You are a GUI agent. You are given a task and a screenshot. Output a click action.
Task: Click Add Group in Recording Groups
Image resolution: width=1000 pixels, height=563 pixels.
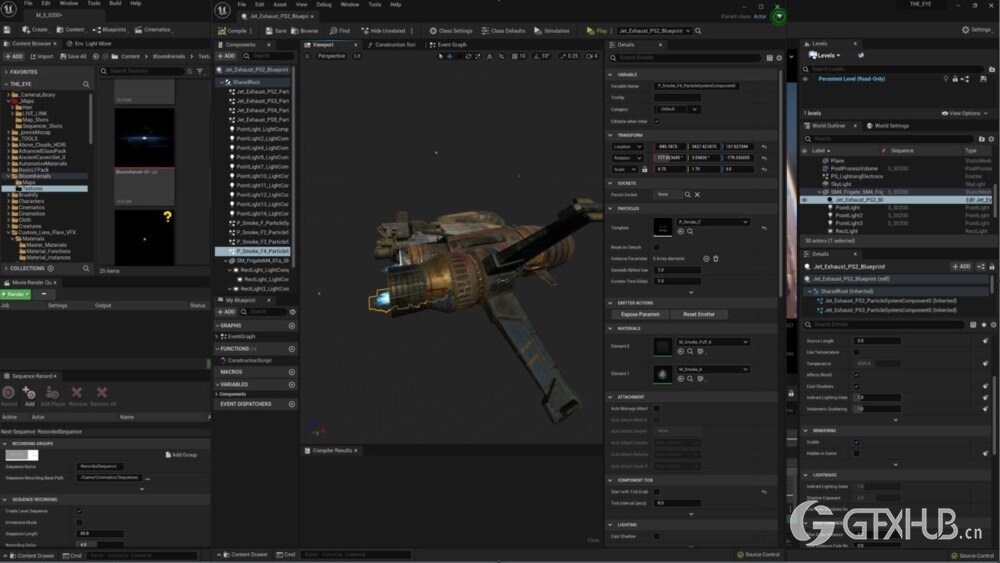pyautogui.click(x=181, y=455)
